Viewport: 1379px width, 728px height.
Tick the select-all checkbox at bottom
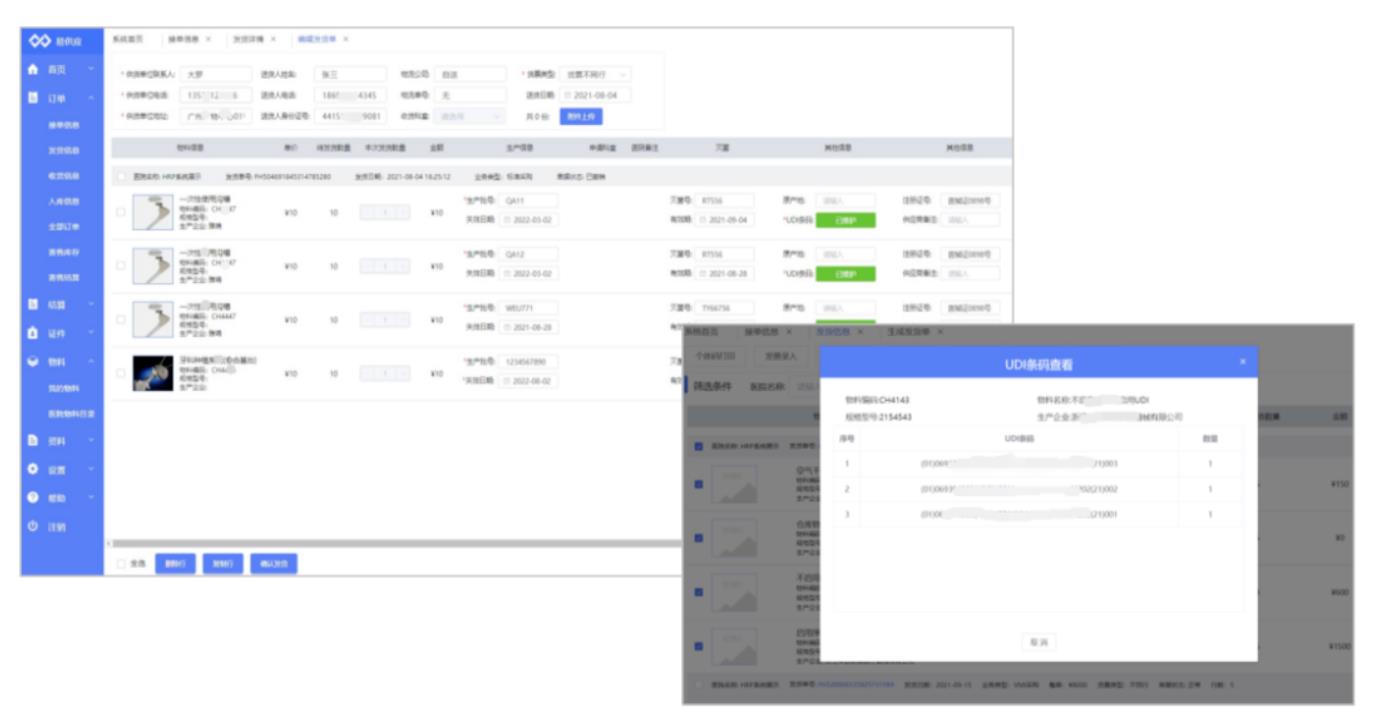click(x=121, y=564)
